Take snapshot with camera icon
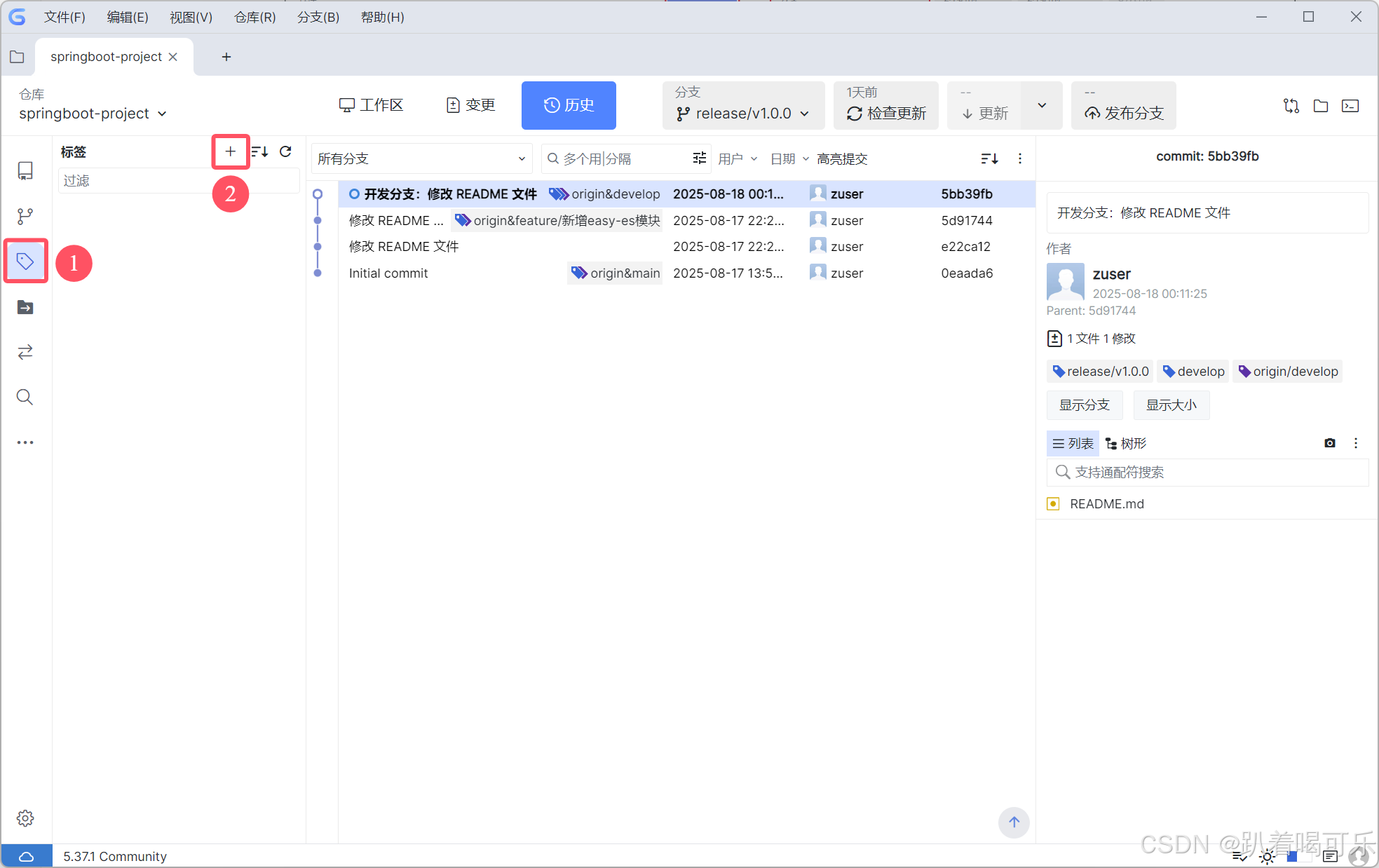The width and height of the screenshot is (1379, 868). click(1329, 443)
